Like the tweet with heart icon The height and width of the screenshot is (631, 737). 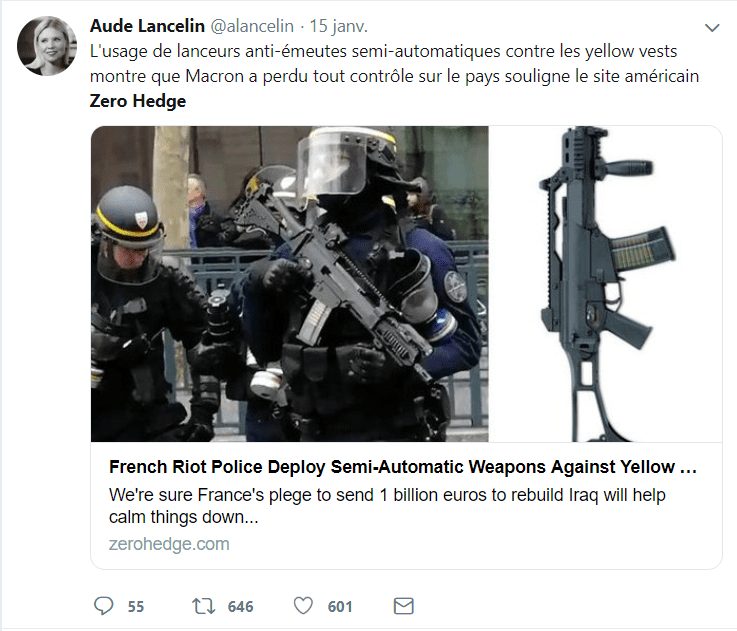303,606
